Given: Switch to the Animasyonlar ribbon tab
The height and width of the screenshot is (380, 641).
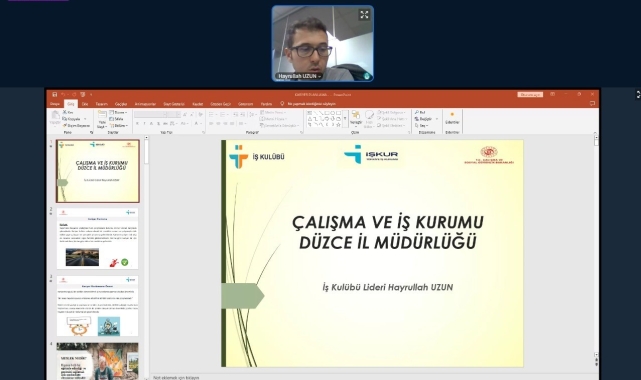Looking at the screenshot, I should click(145, 104).
